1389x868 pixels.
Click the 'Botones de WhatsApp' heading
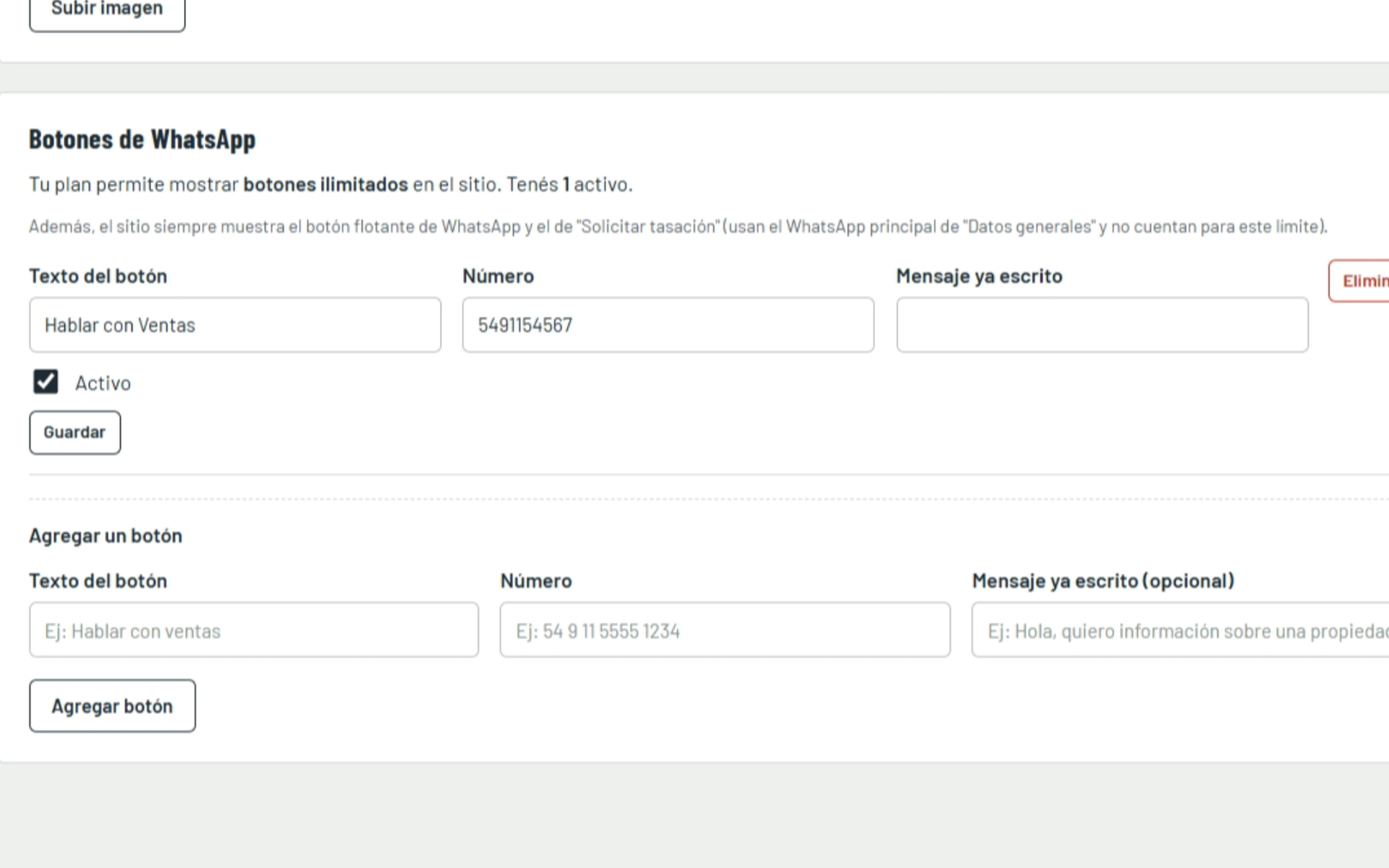click(142, 139)
